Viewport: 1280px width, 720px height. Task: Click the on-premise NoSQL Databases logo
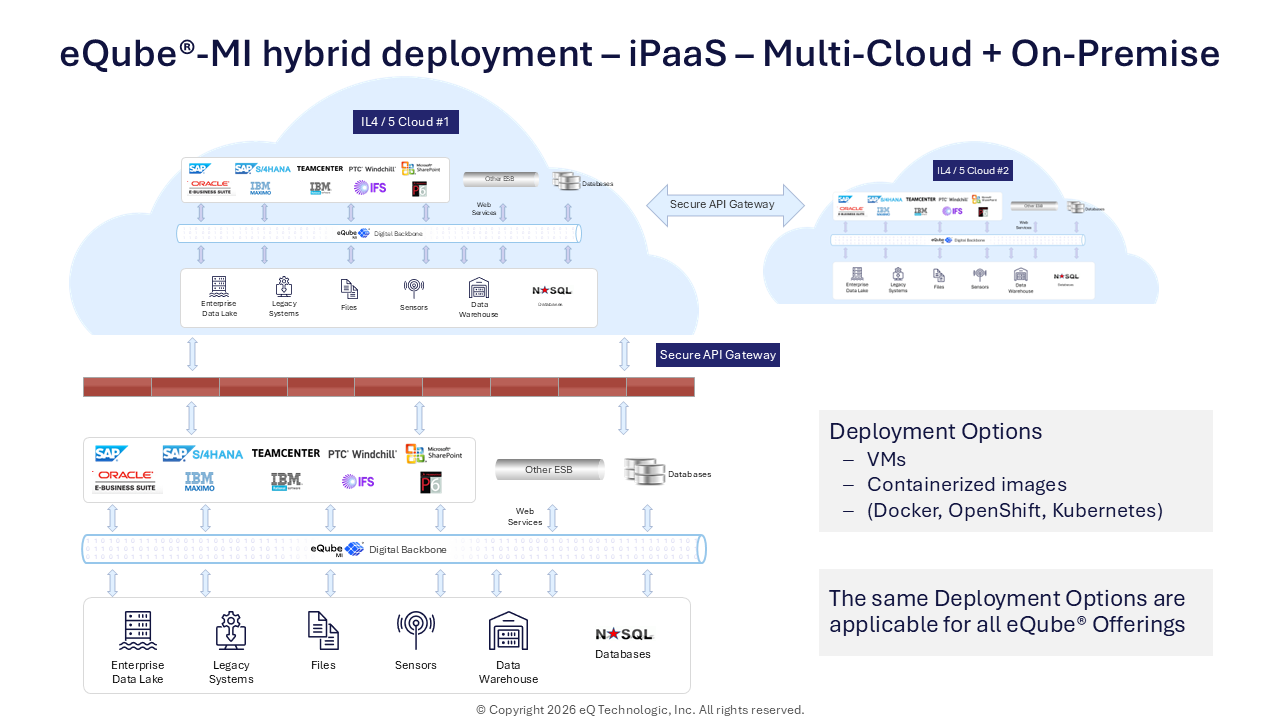[x=623, y=634]
